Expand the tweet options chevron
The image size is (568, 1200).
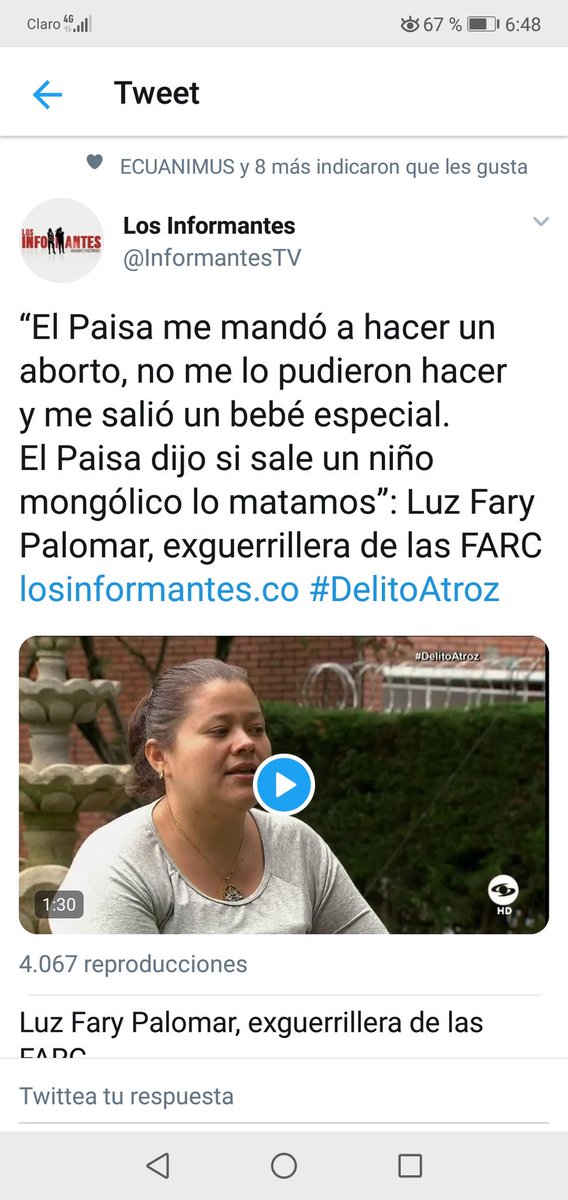tap(541, 222)
